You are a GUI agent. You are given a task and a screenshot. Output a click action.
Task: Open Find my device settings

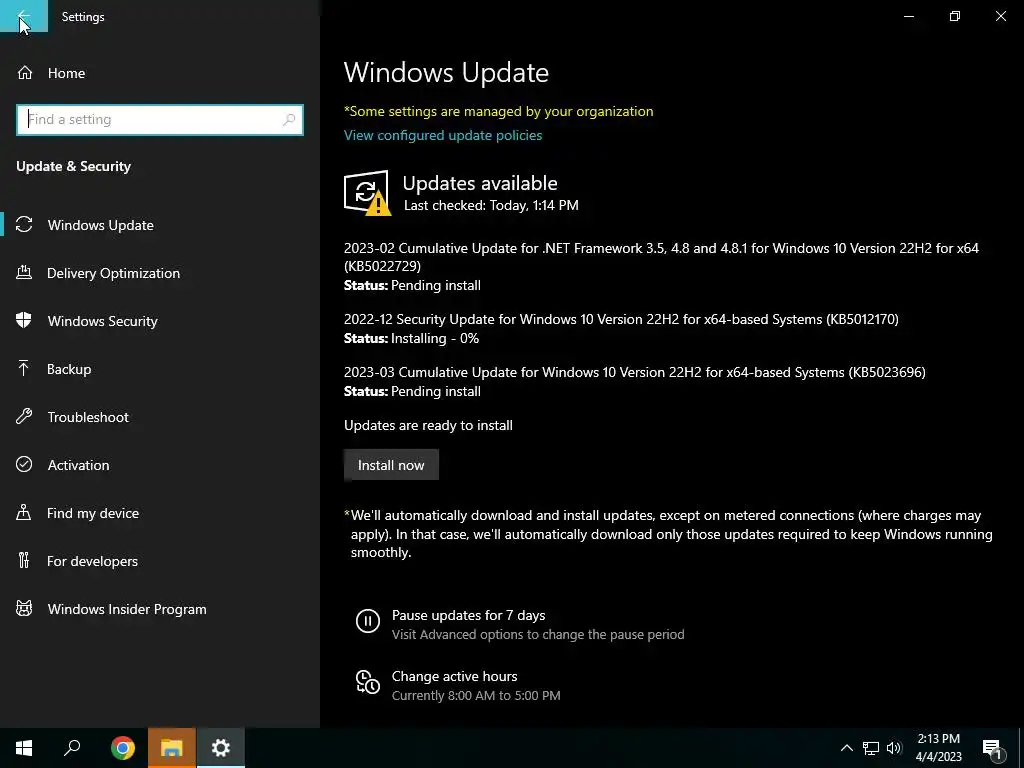point(160,513)
